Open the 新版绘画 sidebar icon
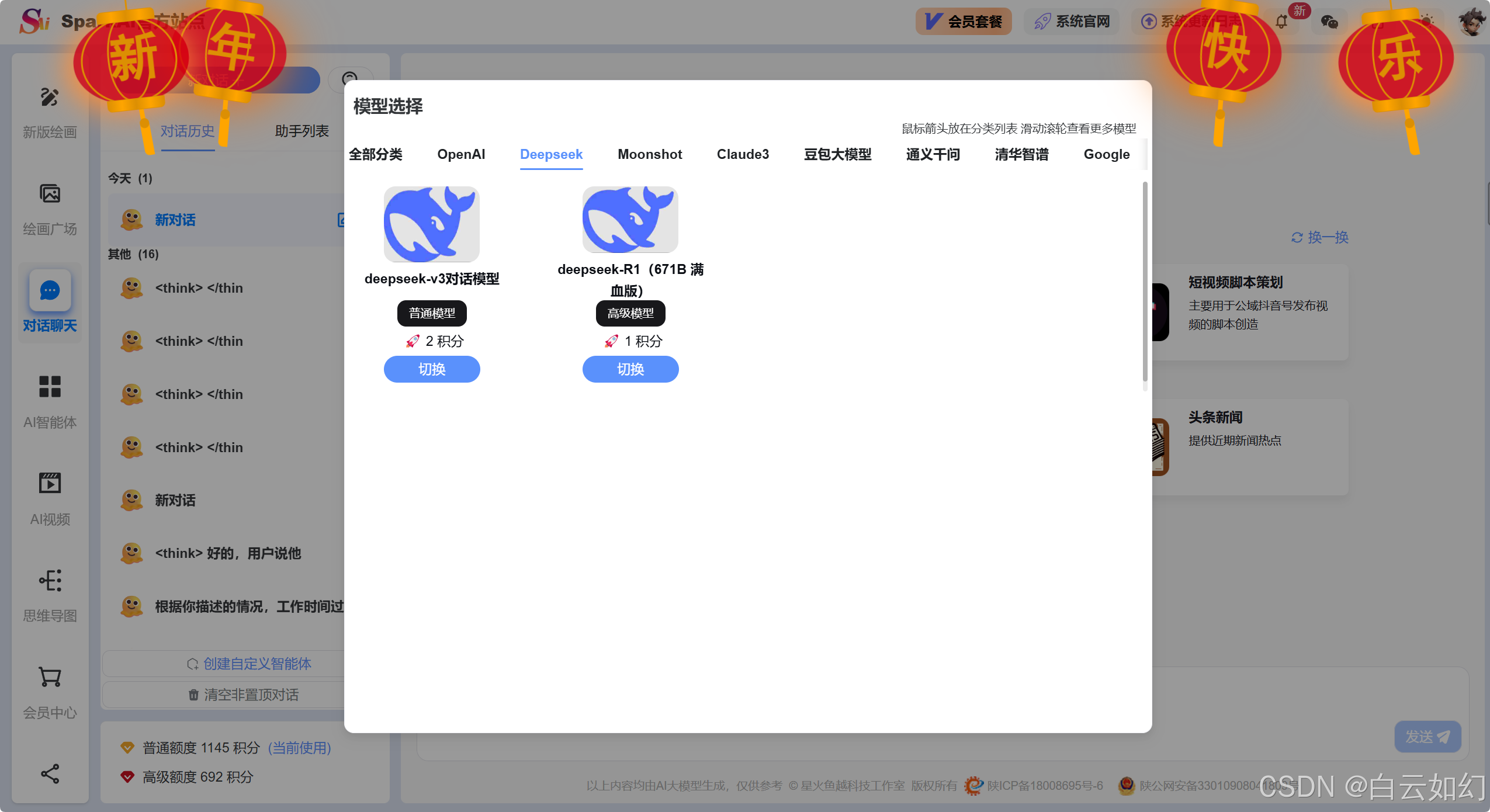 50,98
